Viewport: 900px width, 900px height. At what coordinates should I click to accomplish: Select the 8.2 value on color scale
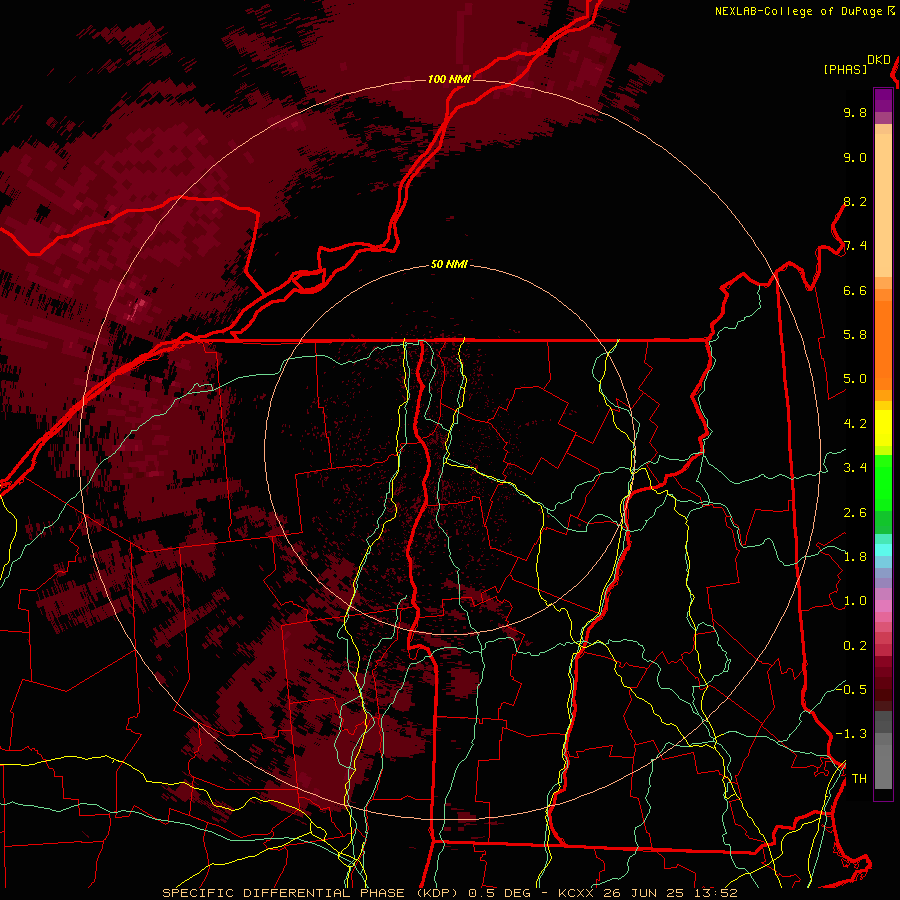pos(855,201)
